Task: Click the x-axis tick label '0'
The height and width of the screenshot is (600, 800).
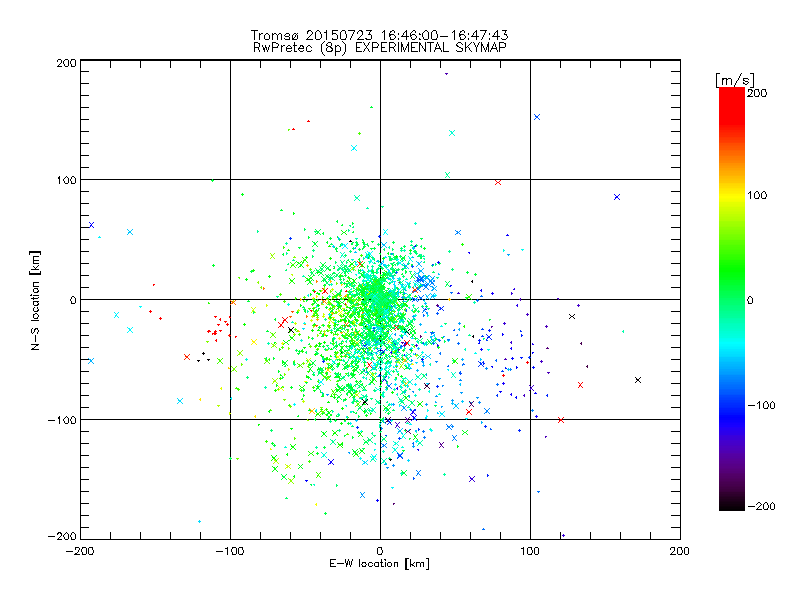Action: [380, 551]
